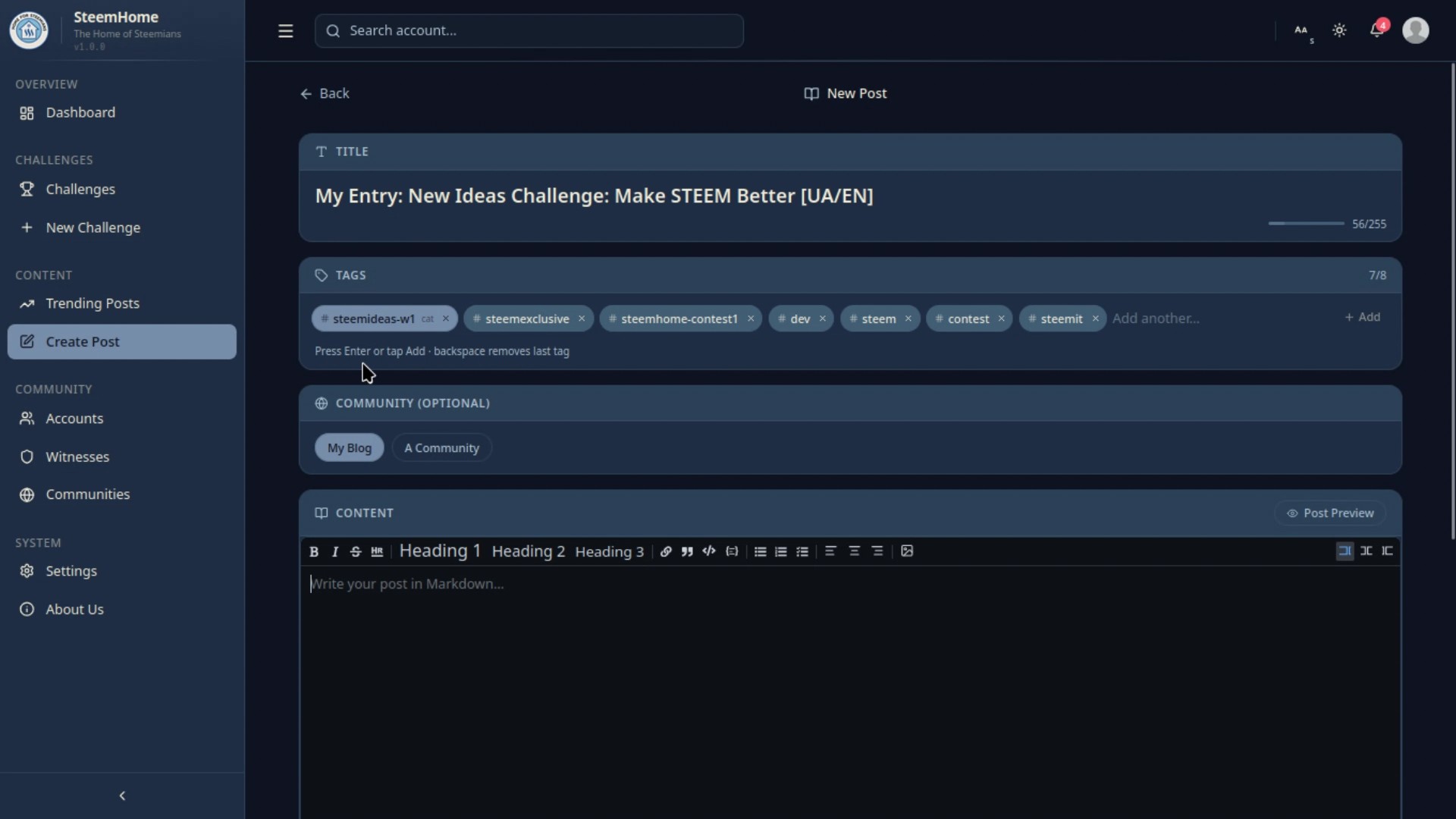1456x819 pixels.
Task: Open Accounts page
Action: click(x=122, y=419)
